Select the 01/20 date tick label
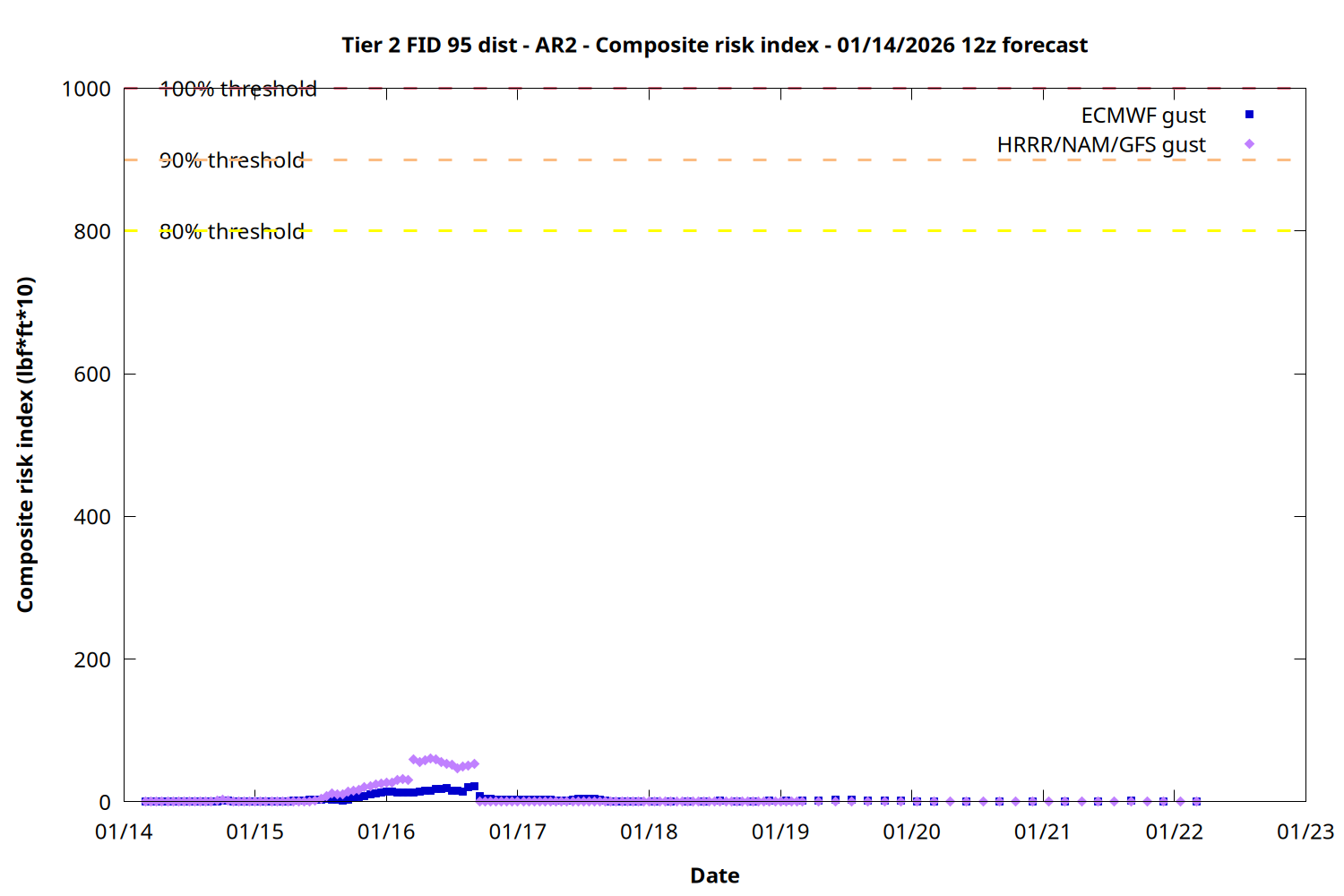This screenshot has width=1344, height=896. [x=911, y=832]
